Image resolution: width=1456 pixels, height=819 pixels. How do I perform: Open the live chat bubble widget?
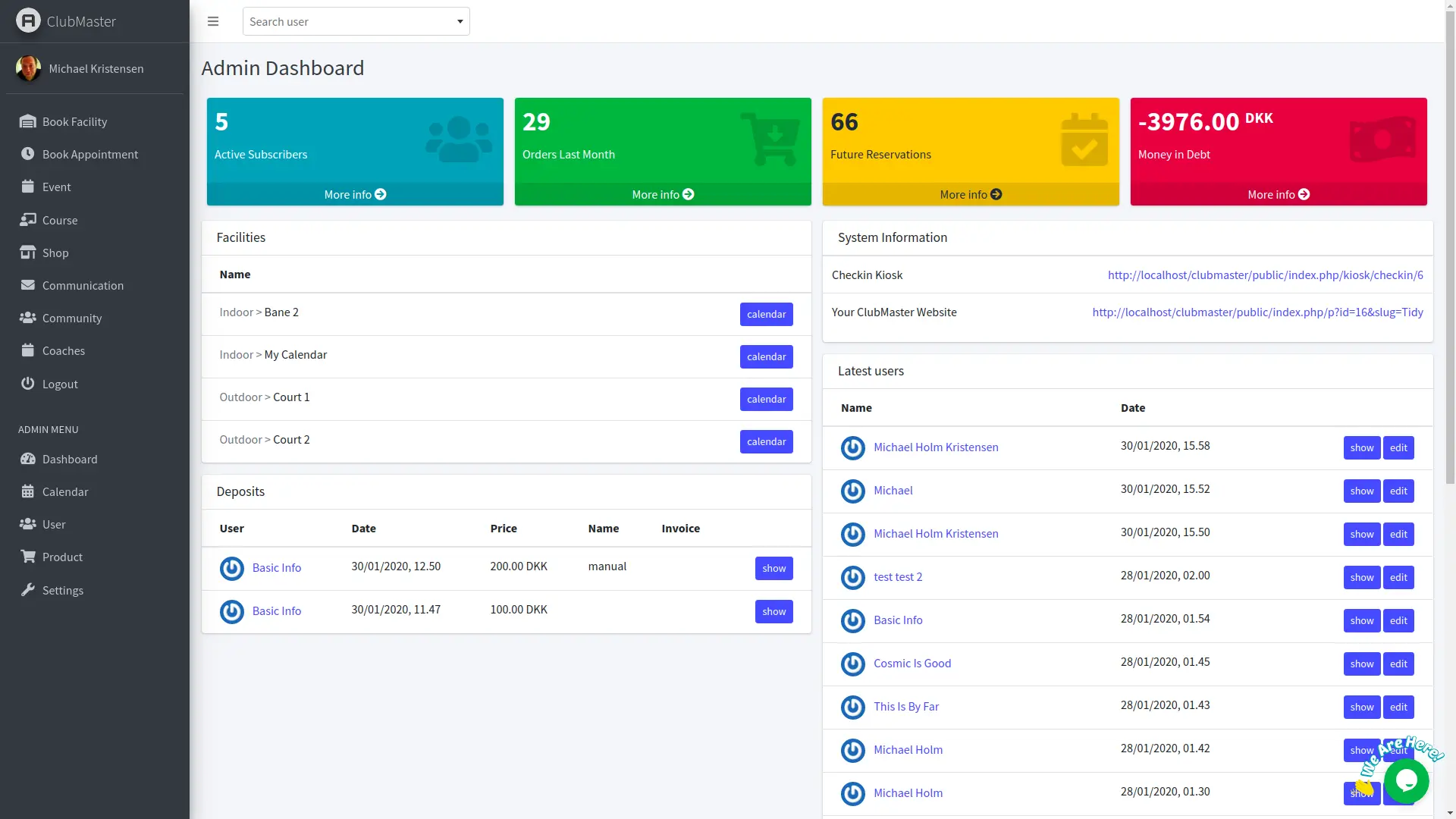1406,780
